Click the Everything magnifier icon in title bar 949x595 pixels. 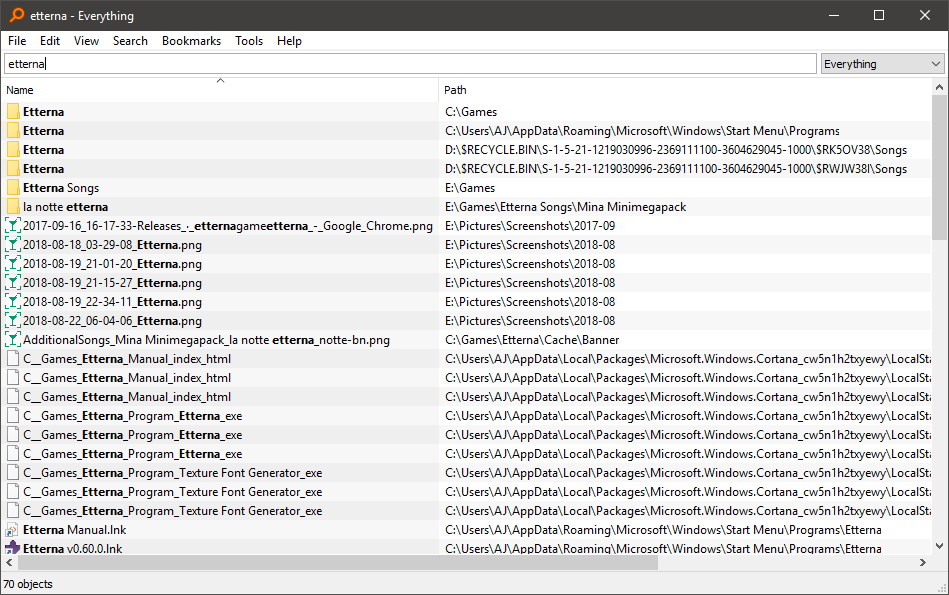point(17,15)
